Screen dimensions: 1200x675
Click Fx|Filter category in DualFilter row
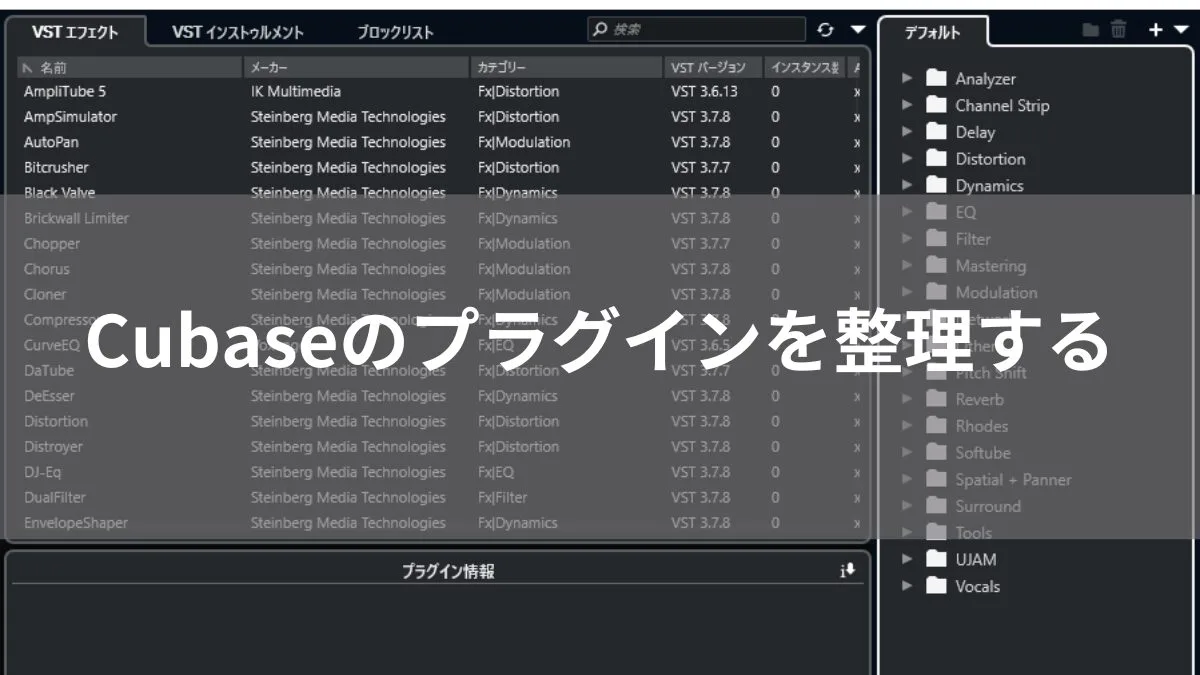[x=502, y=497]
